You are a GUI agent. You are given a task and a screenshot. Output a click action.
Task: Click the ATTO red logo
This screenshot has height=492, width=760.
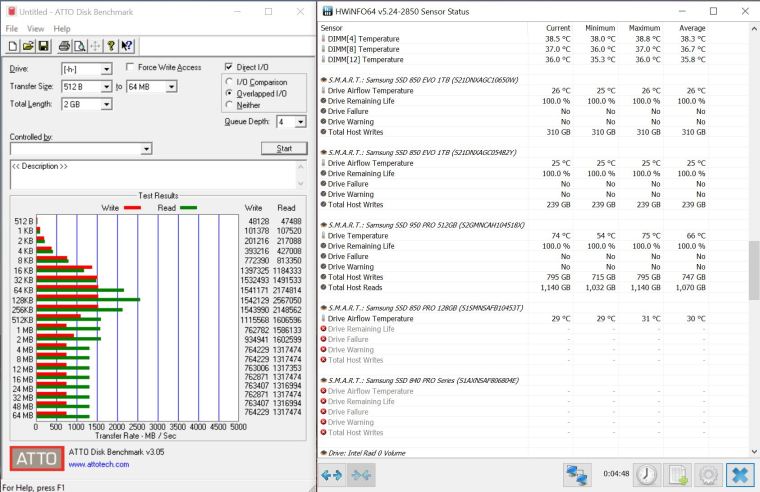[x=37, y=458]
